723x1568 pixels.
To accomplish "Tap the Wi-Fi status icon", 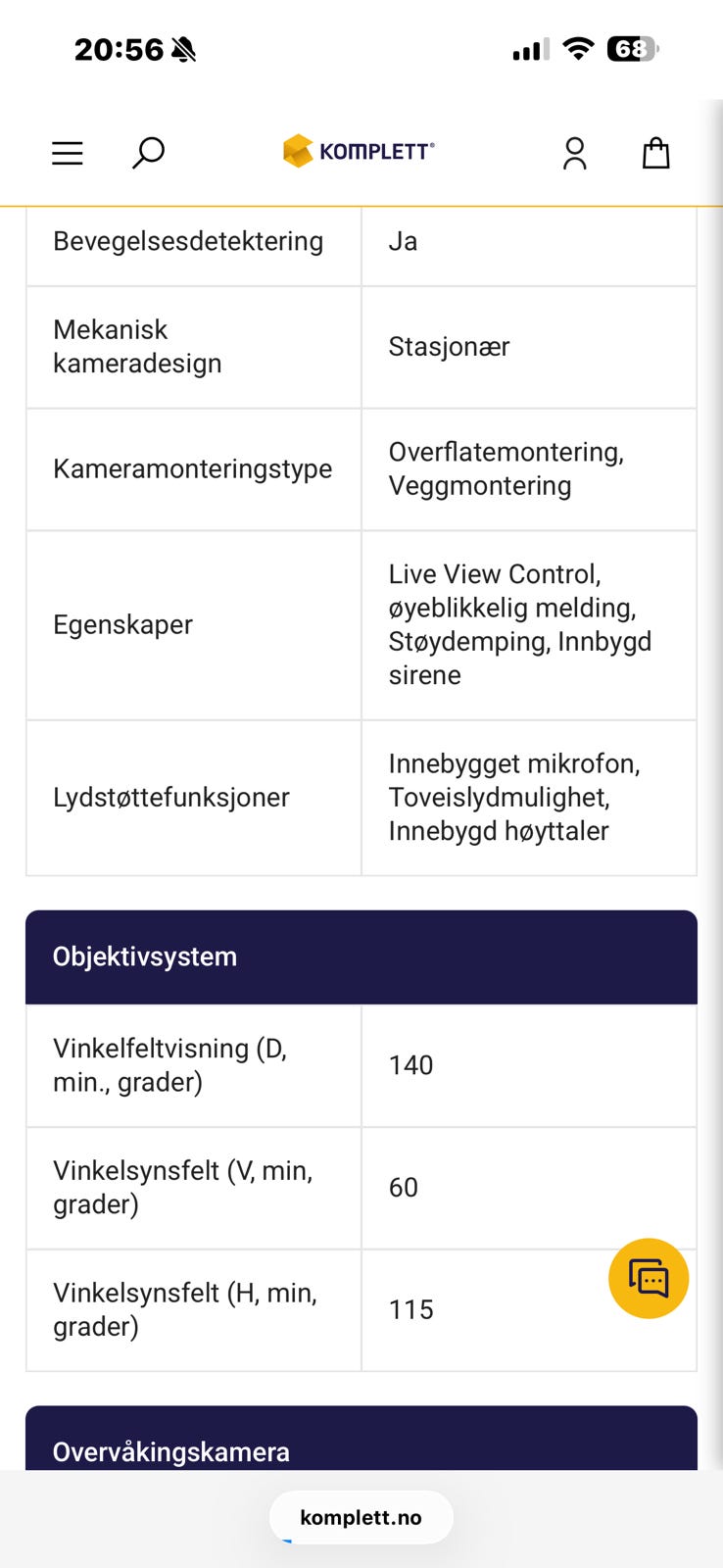I will [579, 49].
